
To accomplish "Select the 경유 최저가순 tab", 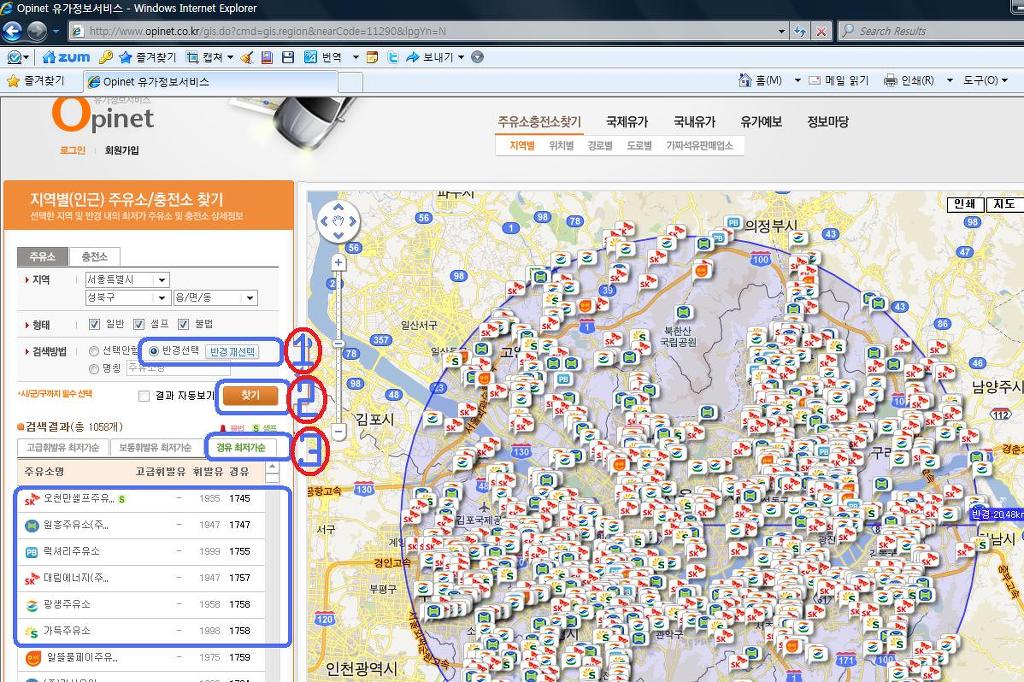I will [241, 447].
